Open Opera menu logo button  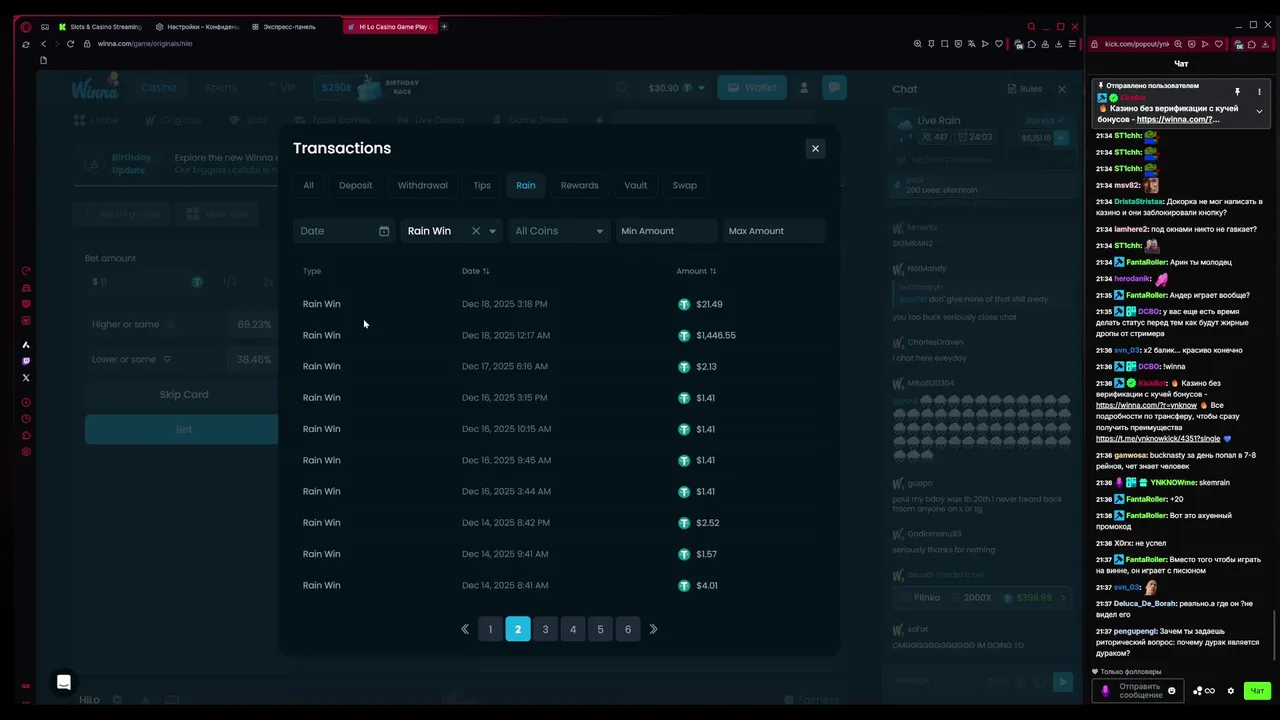(26, 27)
